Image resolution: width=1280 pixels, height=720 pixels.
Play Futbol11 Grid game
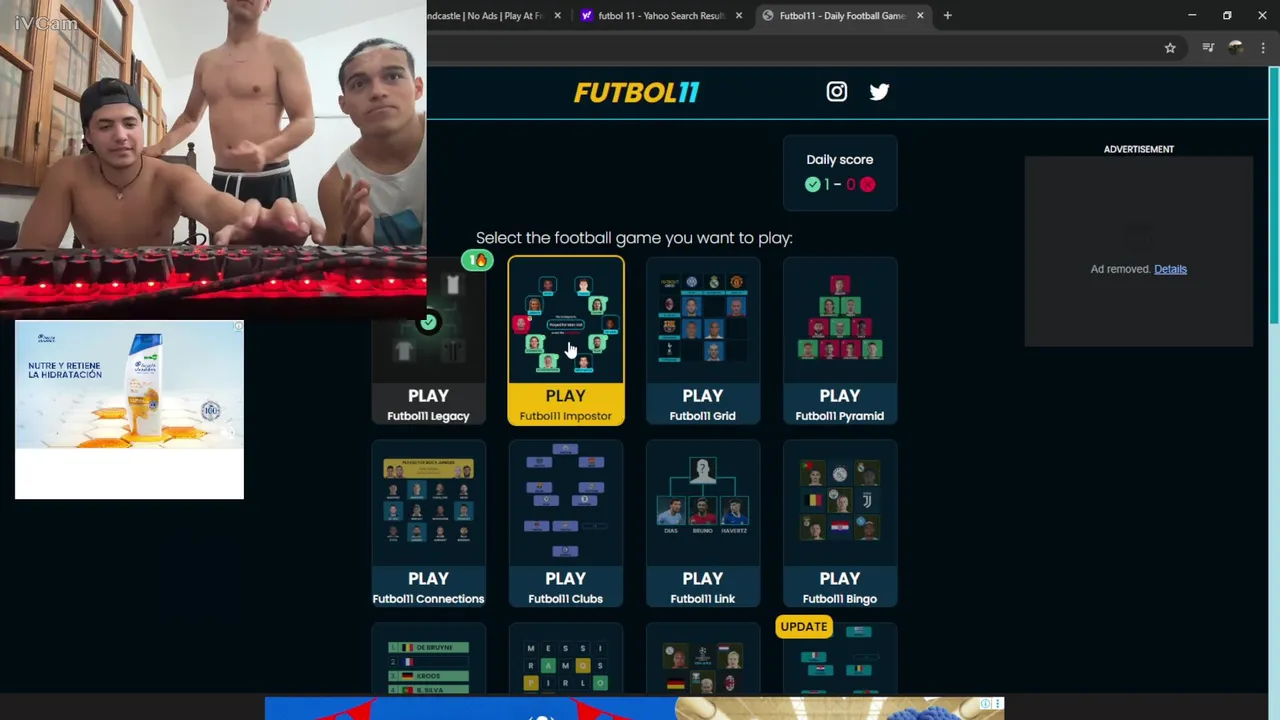click(x=703, y=341)
